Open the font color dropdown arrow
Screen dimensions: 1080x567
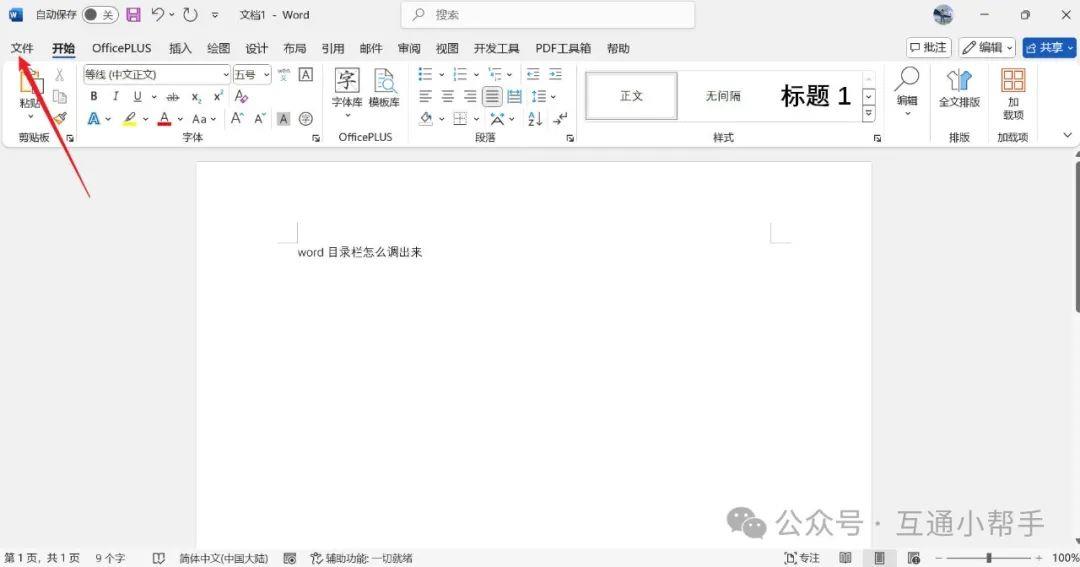(x=180, y=119)
